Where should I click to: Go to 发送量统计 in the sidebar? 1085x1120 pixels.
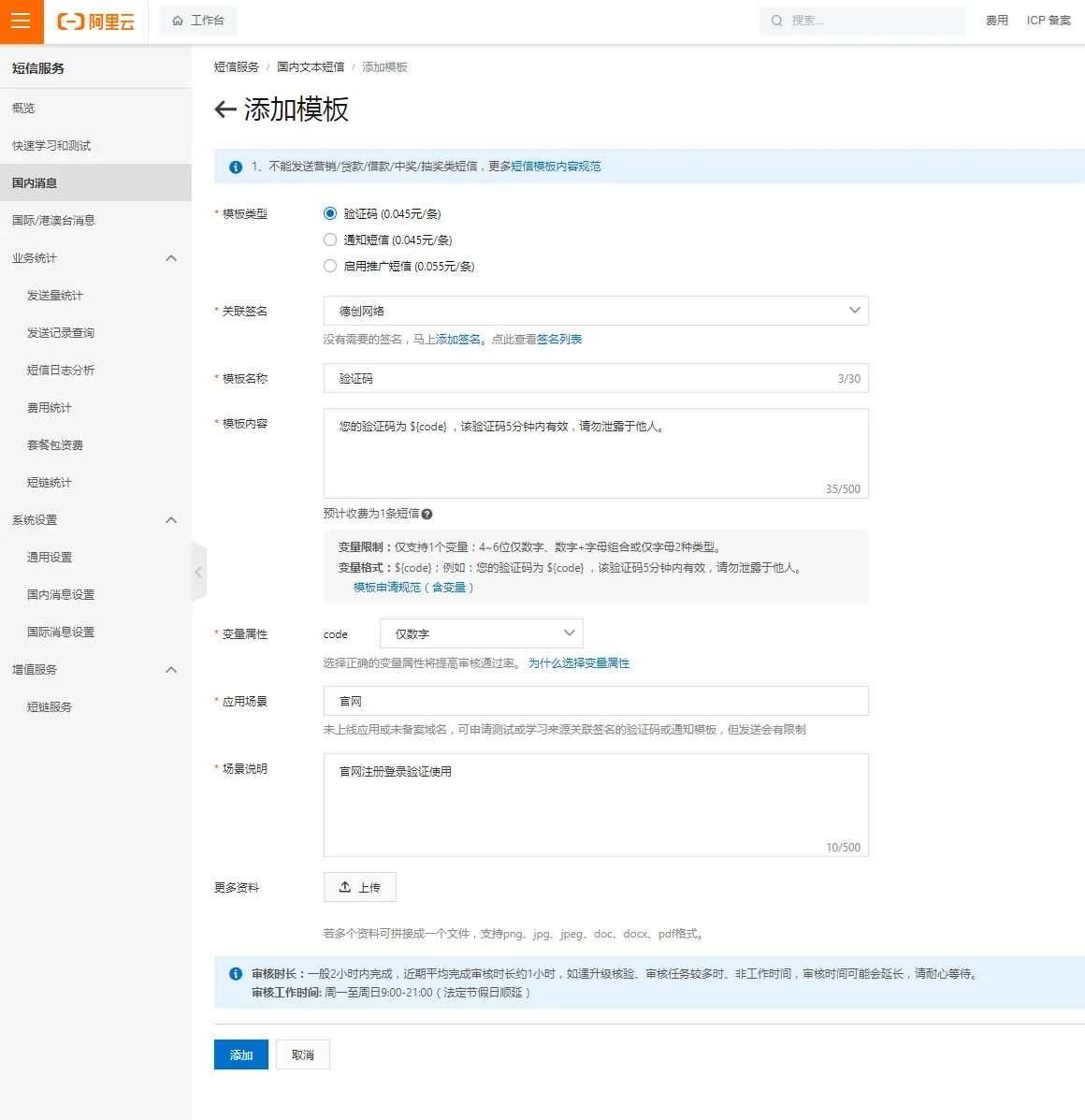(x=55, y=296)
